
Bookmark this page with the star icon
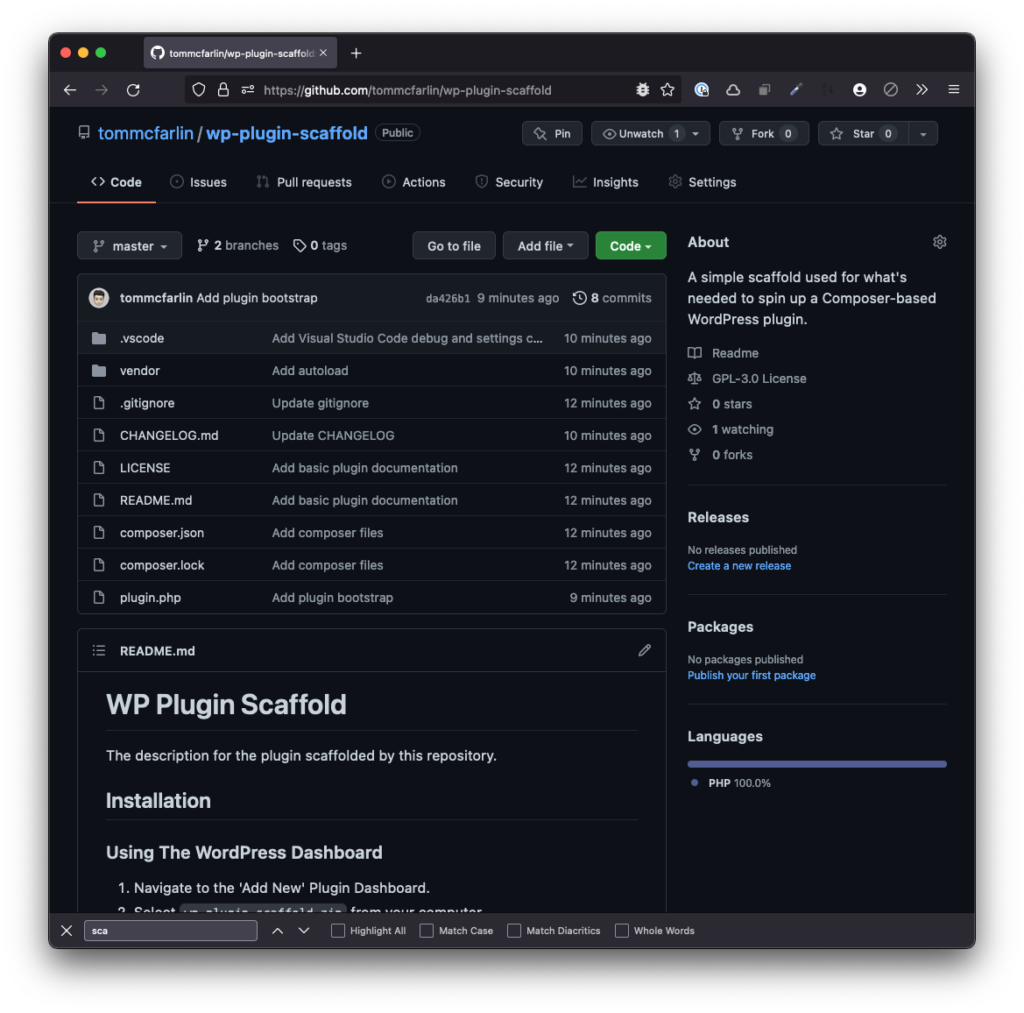(x=667, y=90)
